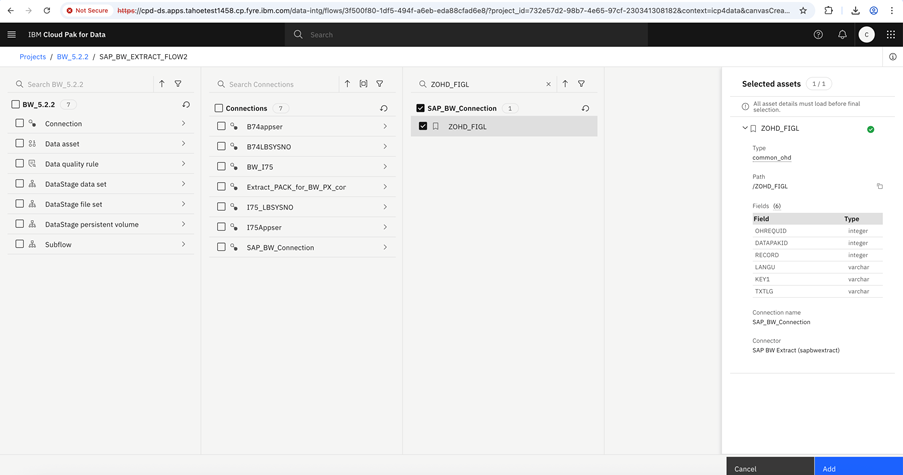Click the Cancel button
The height and width of the screenshot is (475, 903).
[771, 466]
